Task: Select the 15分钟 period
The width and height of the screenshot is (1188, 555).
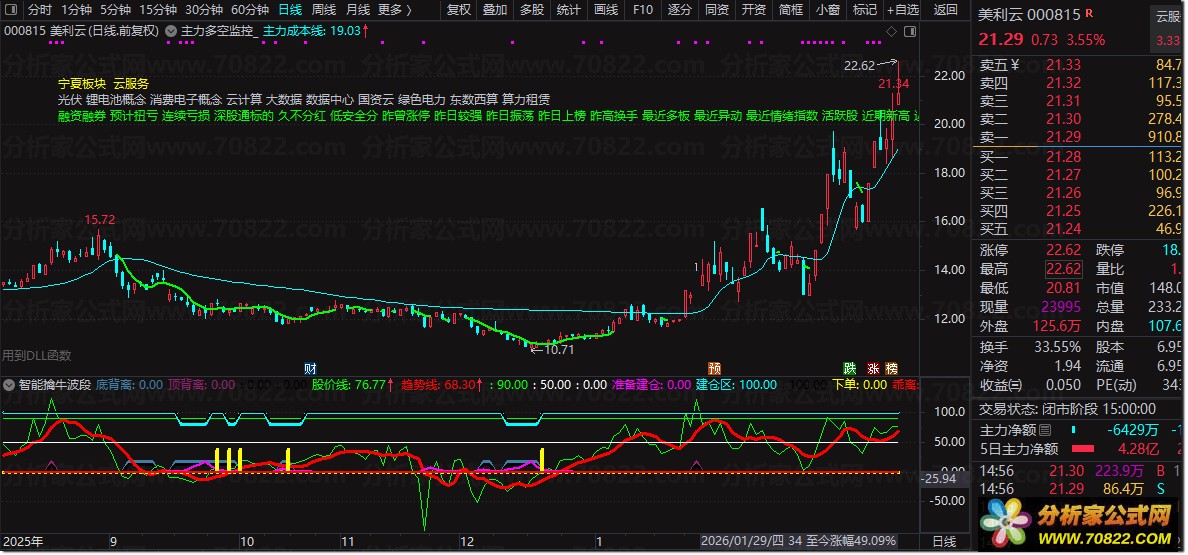Action: click(158, 10)
